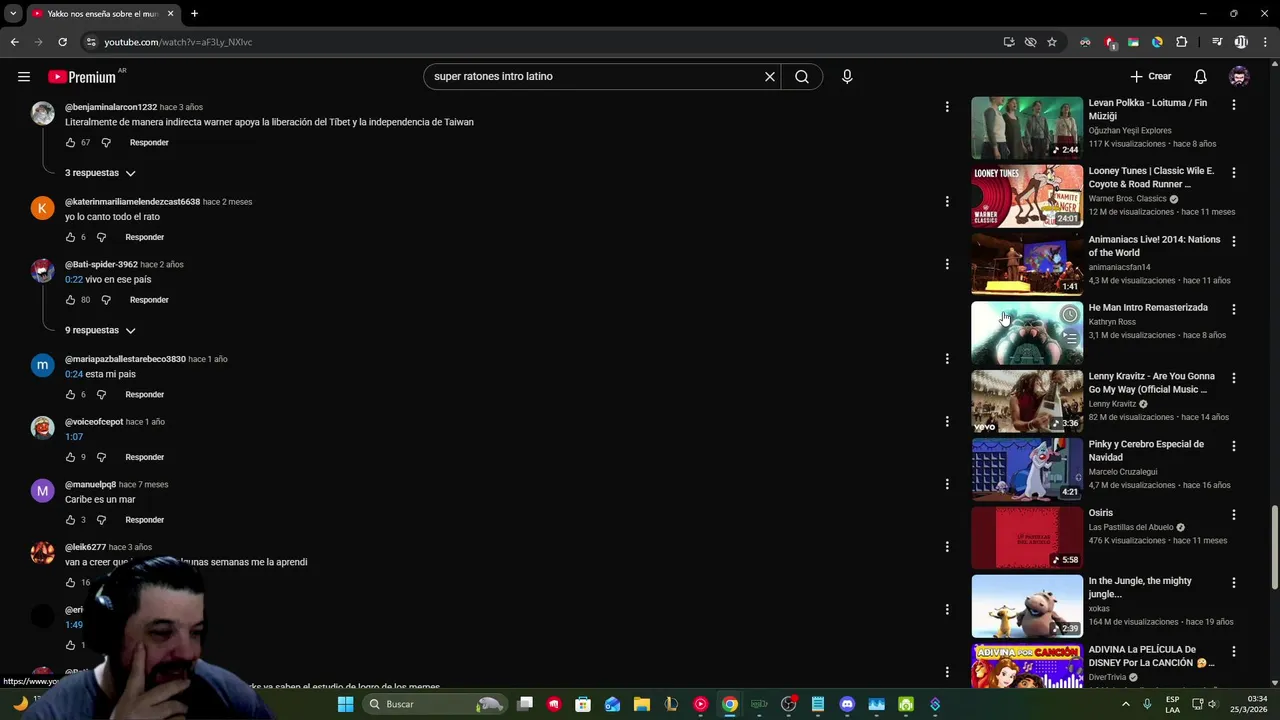
Task: Click the page vertical scrollbar thumb
Action: click(x=1274, y=548)
